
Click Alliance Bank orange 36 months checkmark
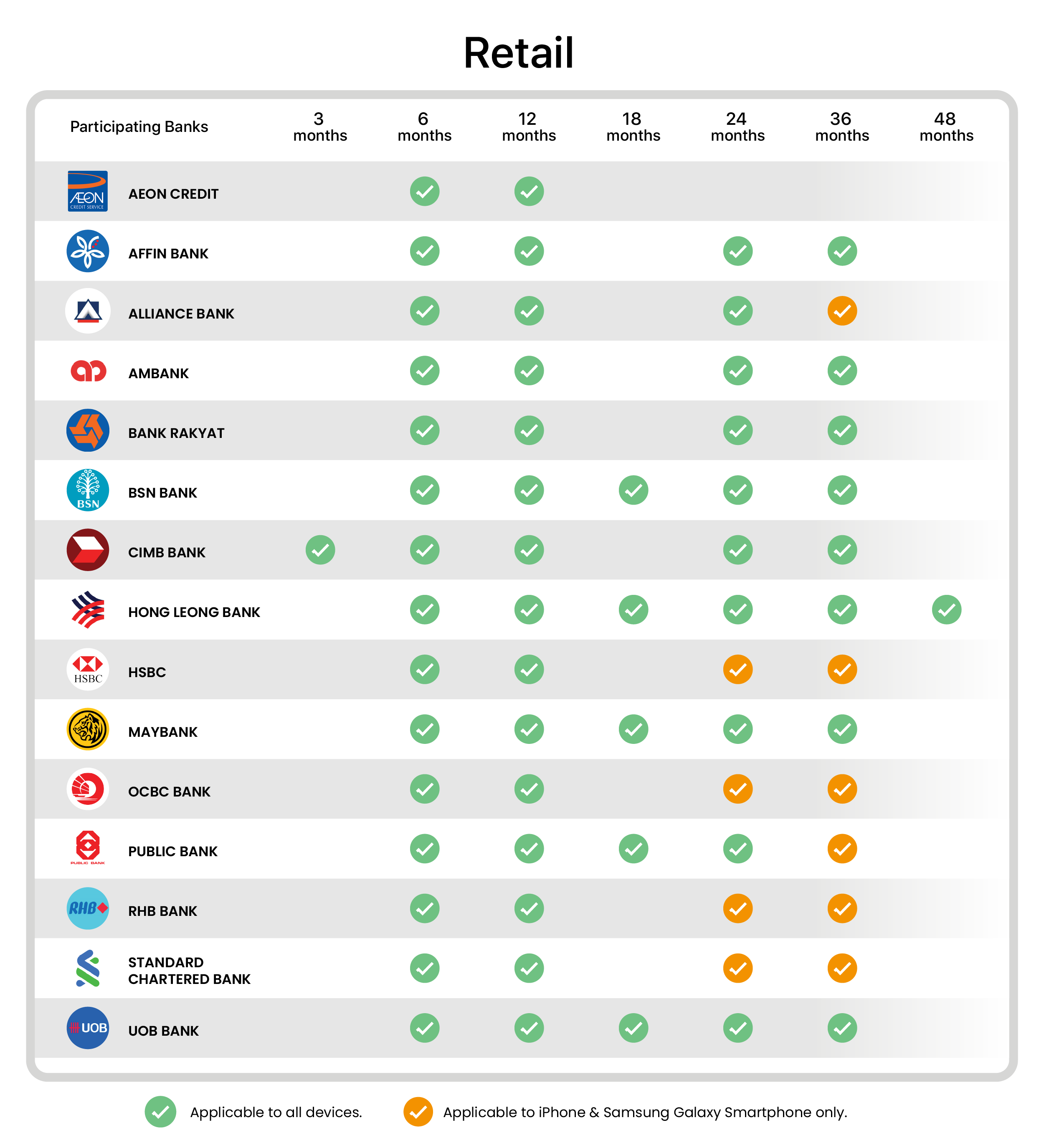click(842, 311)
